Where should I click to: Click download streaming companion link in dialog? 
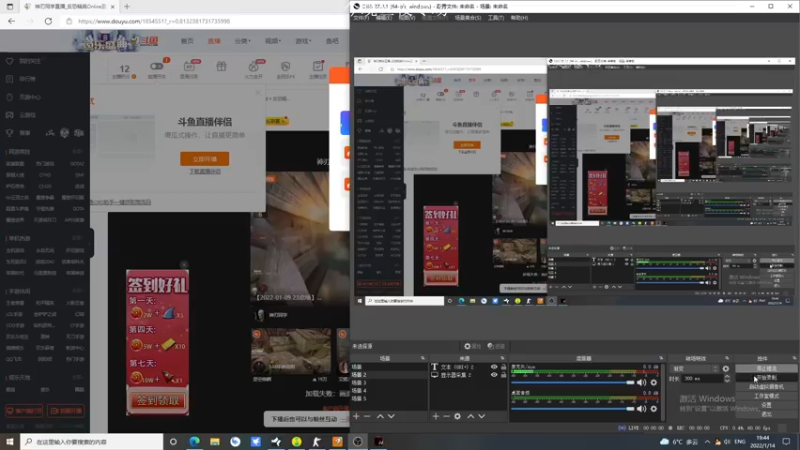coord(205,171)
